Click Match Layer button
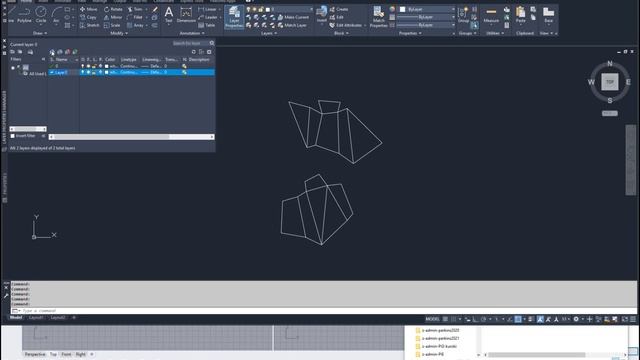The height and width of the screenshot is (360, 640). pos(292,25)
